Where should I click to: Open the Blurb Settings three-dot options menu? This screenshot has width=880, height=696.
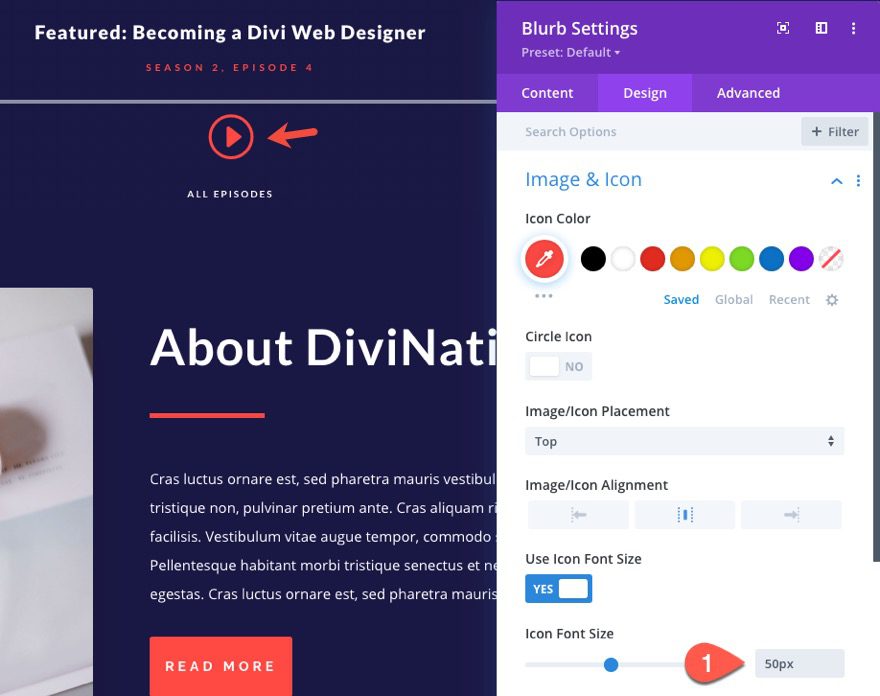855,28
